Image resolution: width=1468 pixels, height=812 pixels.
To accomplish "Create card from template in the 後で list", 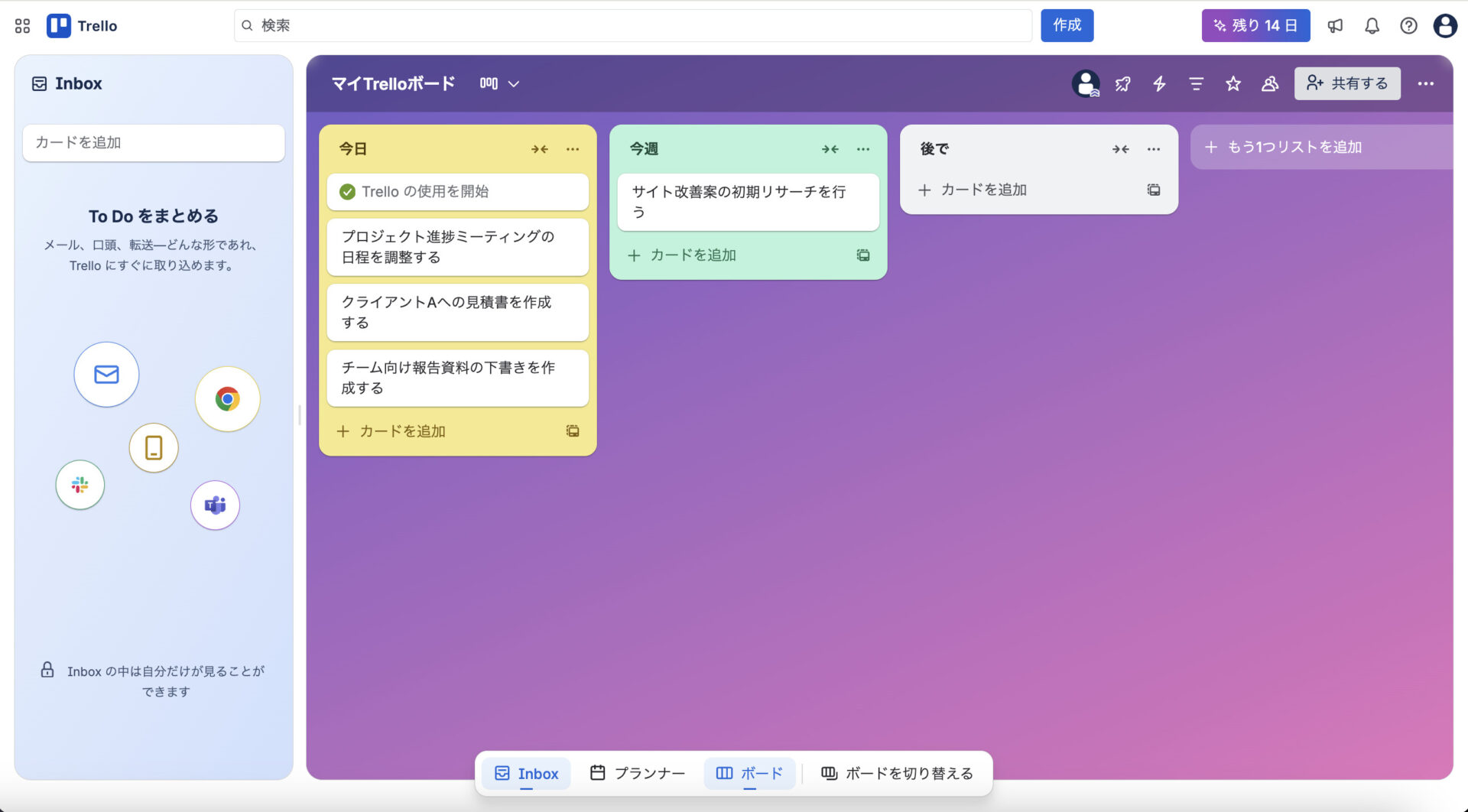I will [1154, 190].
